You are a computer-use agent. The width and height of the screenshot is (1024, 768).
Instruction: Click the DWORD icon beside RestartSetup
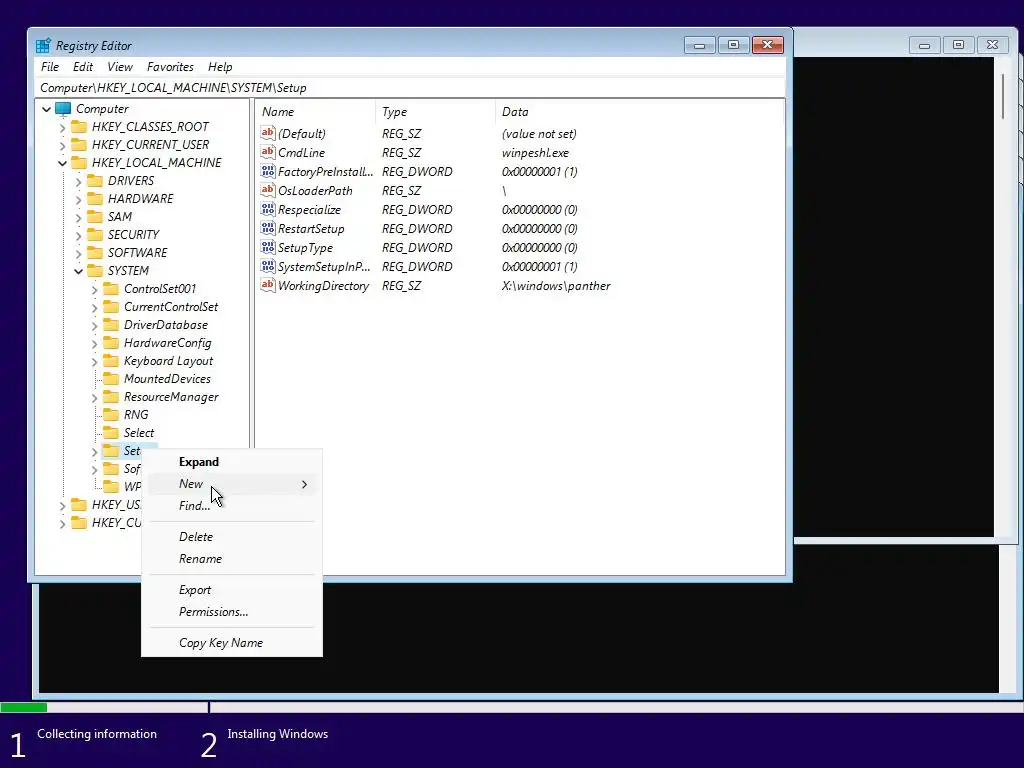point(268,228)
